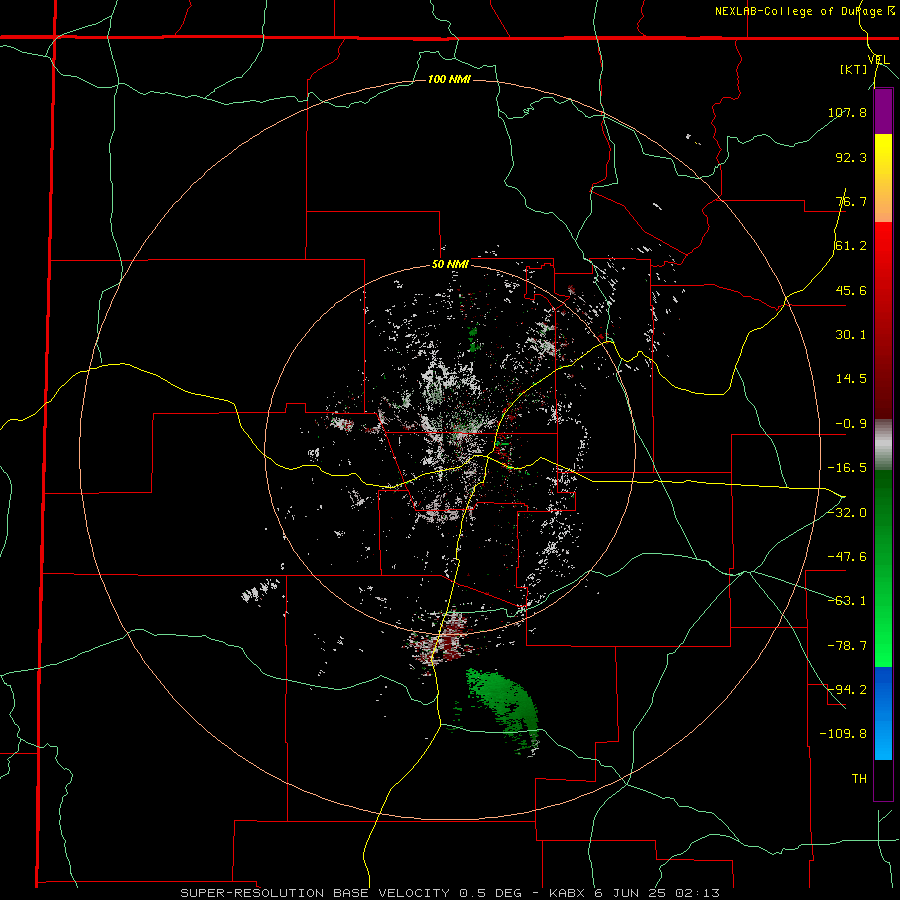Click the blue segment of the color bar
This screenshot has height=900, width=900.
(x=883, y=713)
